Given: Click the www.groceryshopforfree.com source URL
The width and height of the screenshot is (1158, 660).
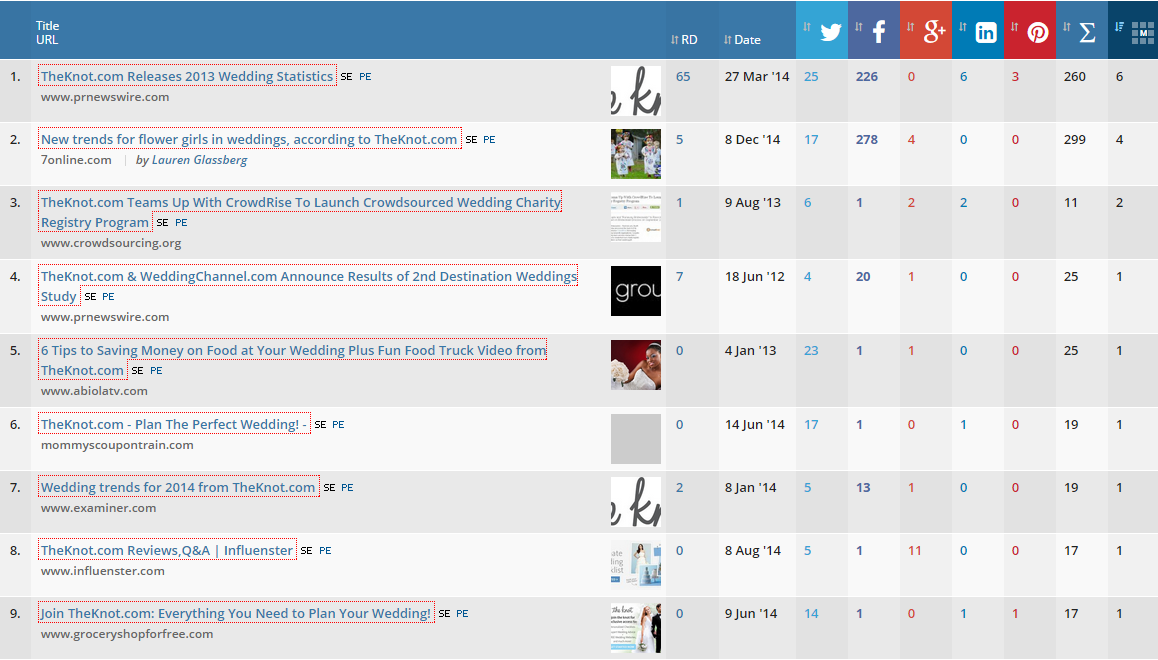Looking at the screenshot, I should [127, 634].
